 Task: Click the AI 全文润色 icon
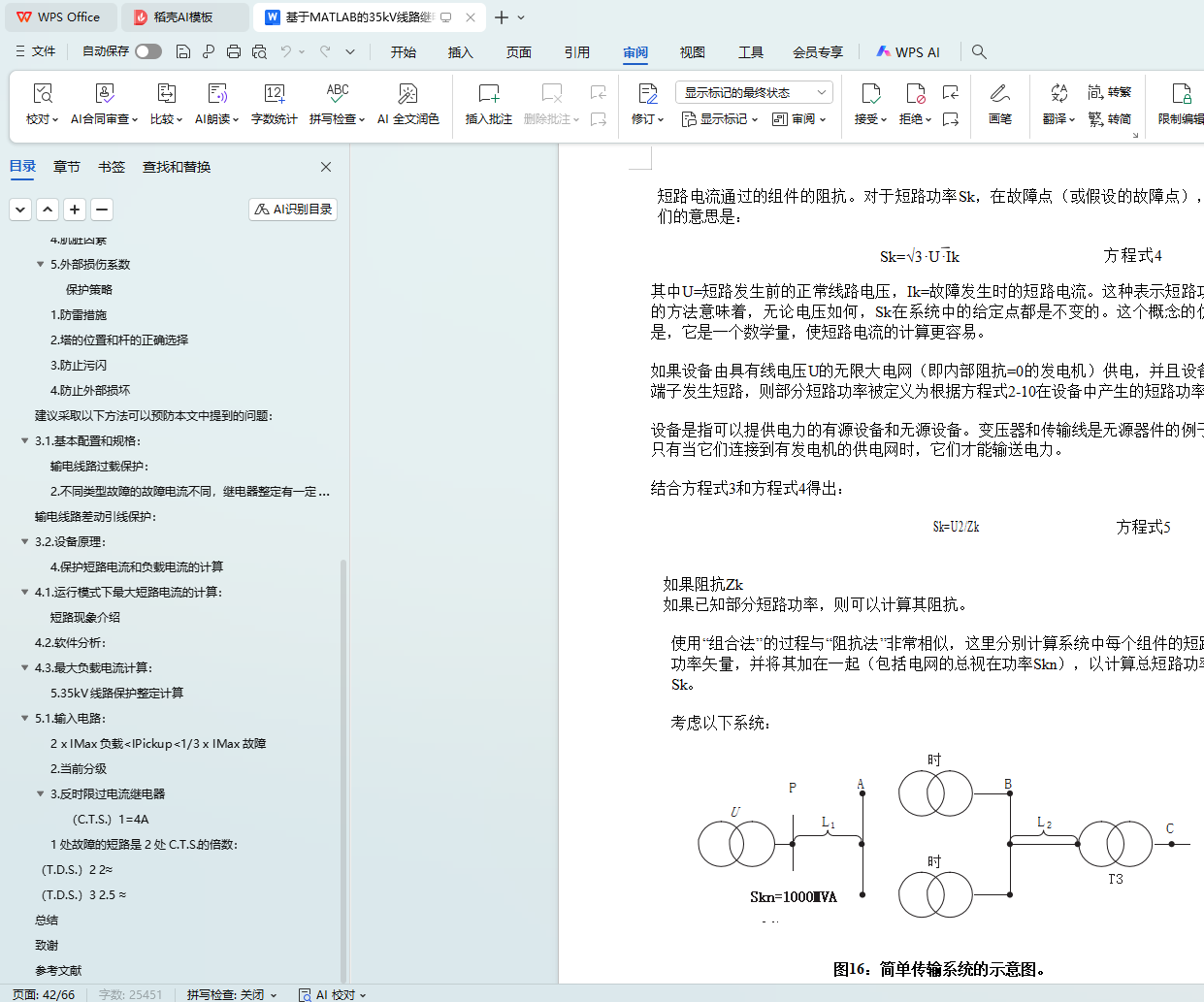tap(407, 94)
